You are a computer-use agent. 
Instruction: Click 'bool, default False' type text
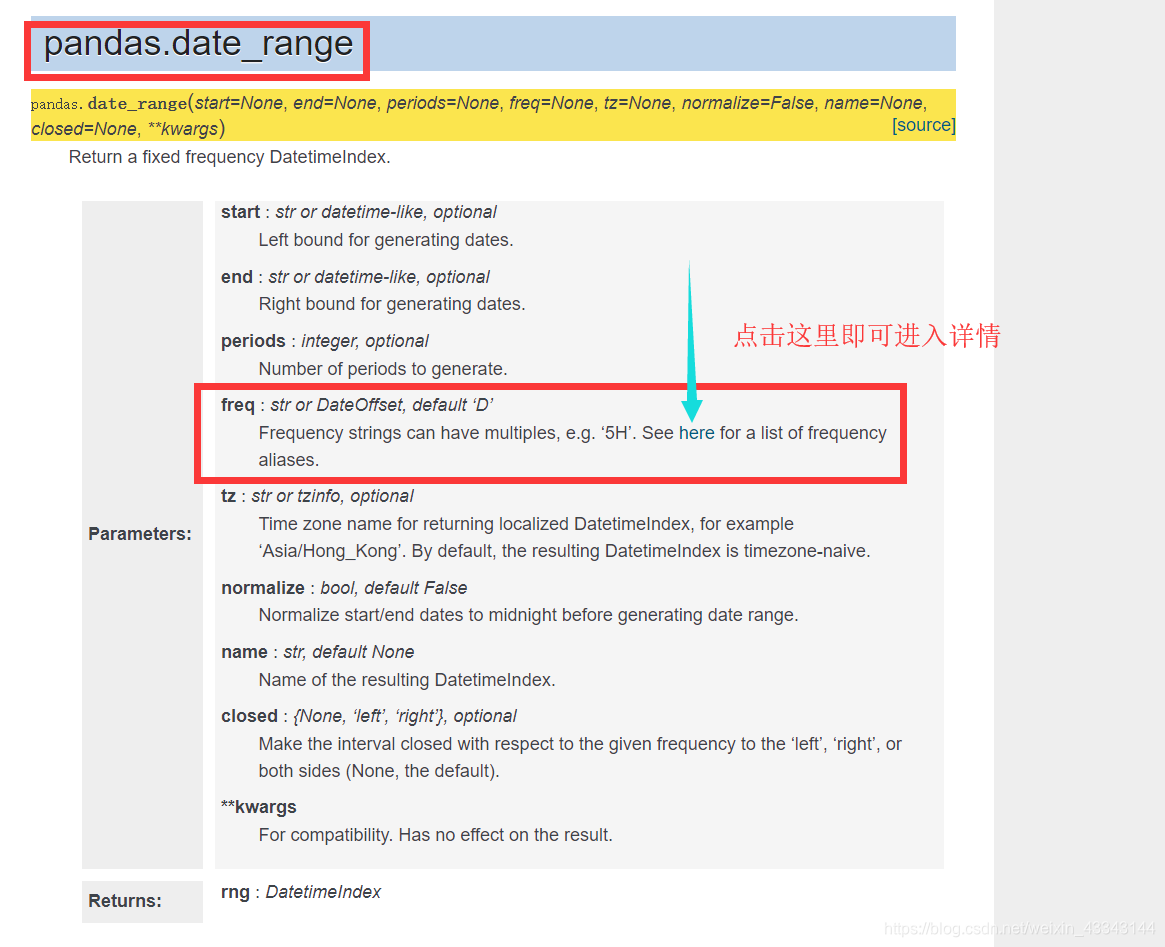(394, 588)
